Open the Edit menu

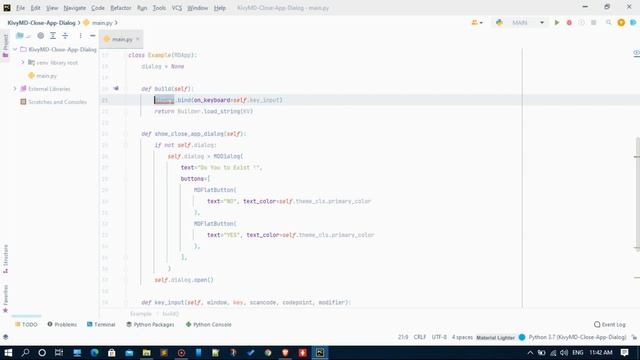tap(36, 8)
